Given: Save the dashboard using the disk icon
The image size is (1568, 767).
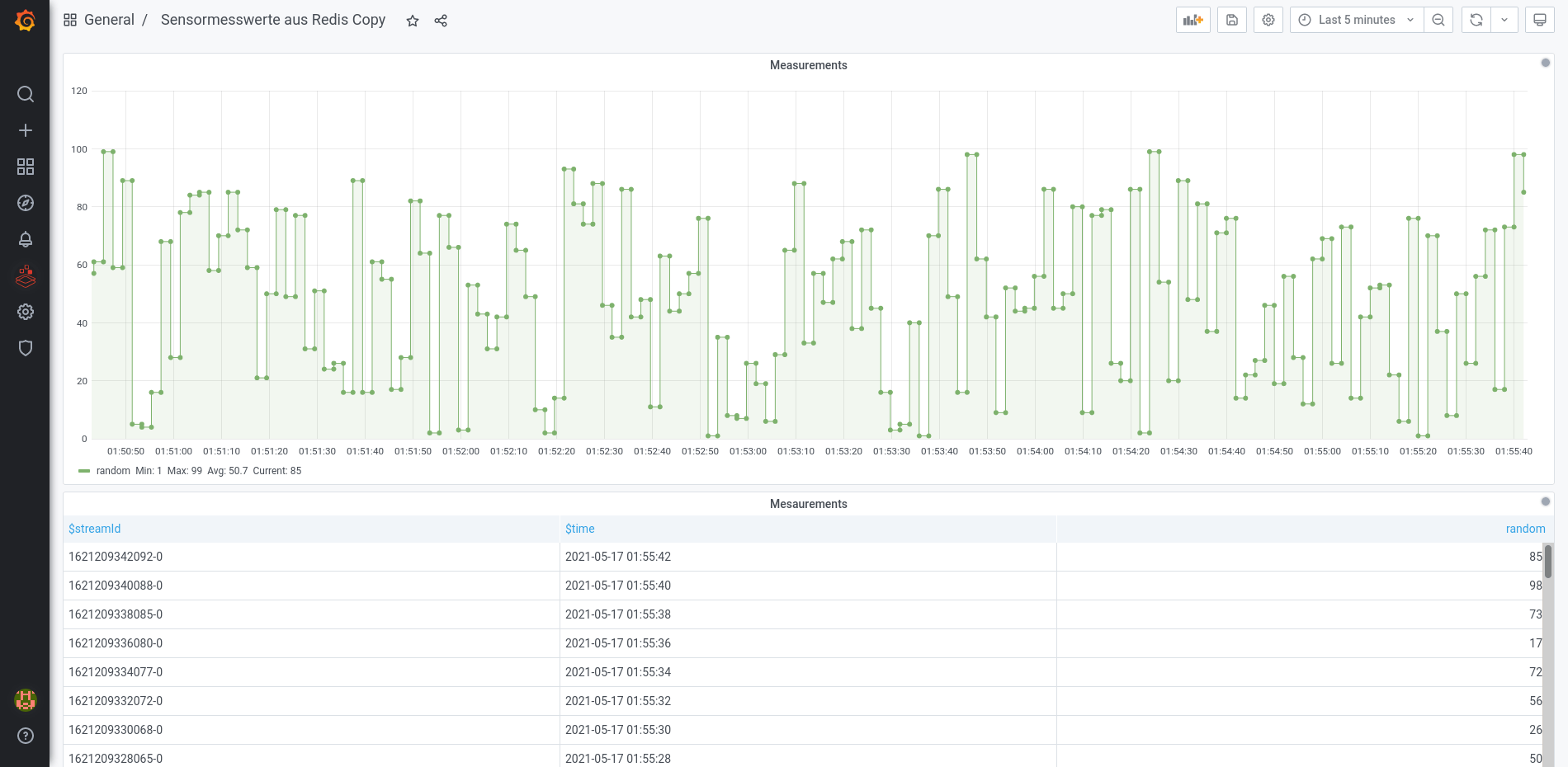Looking at the screenshot, I should tap(1231, 20).
